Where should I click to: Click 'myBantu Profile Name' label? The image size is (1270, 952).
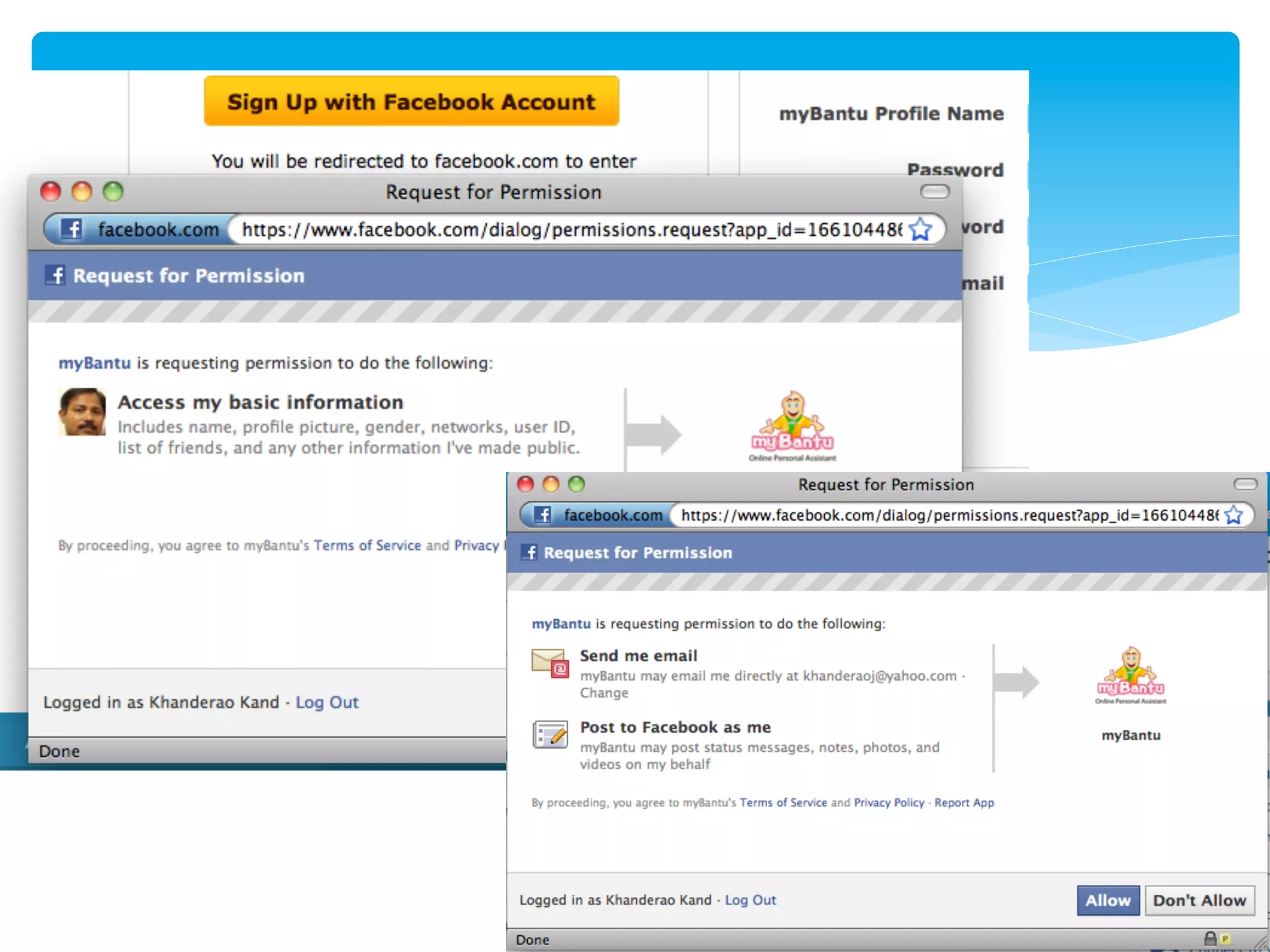click(x=891, y=113)
